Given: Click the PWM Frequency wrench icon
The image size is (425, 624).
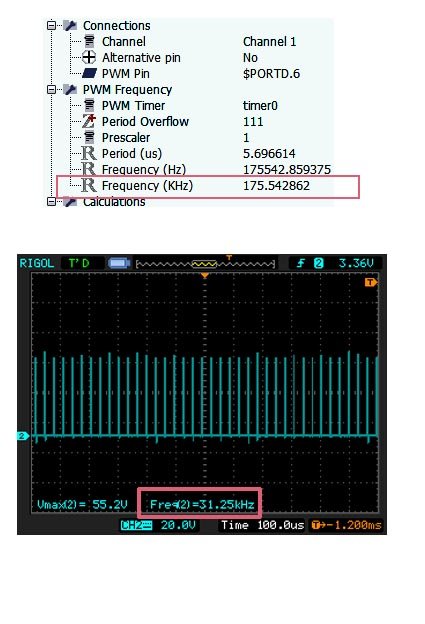Looking at the screenshot, I should [70, 90].
